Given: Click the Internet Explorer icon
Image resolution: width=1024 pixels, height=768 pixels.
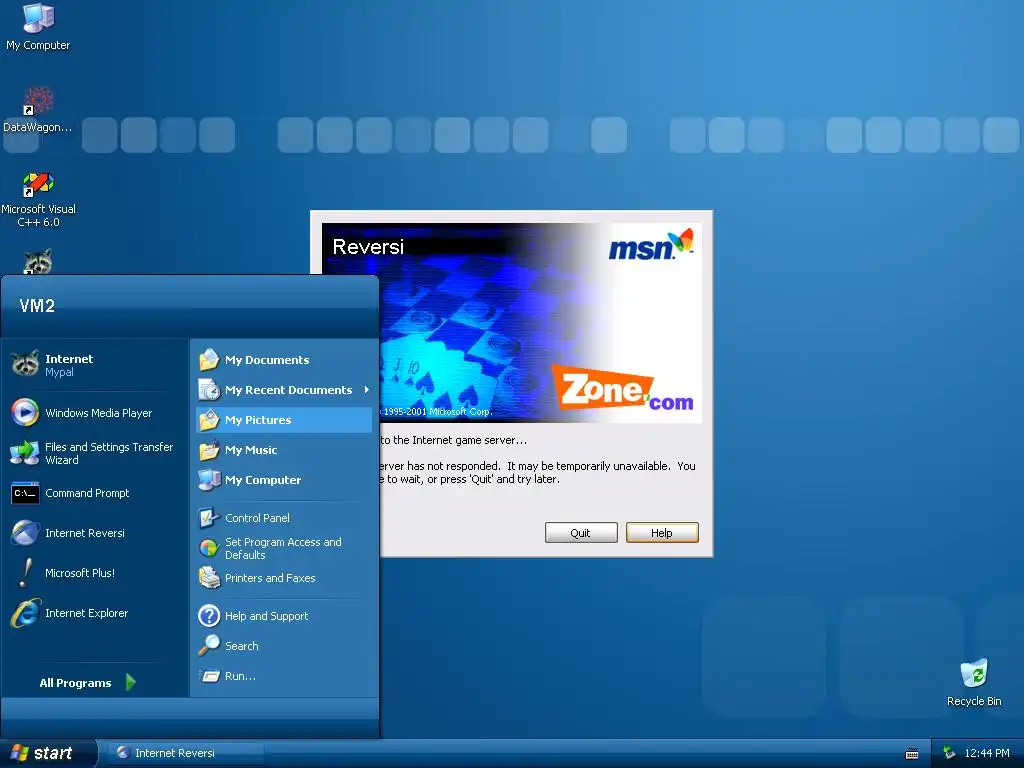Looking at the screenshot, I should coord(25,613).
